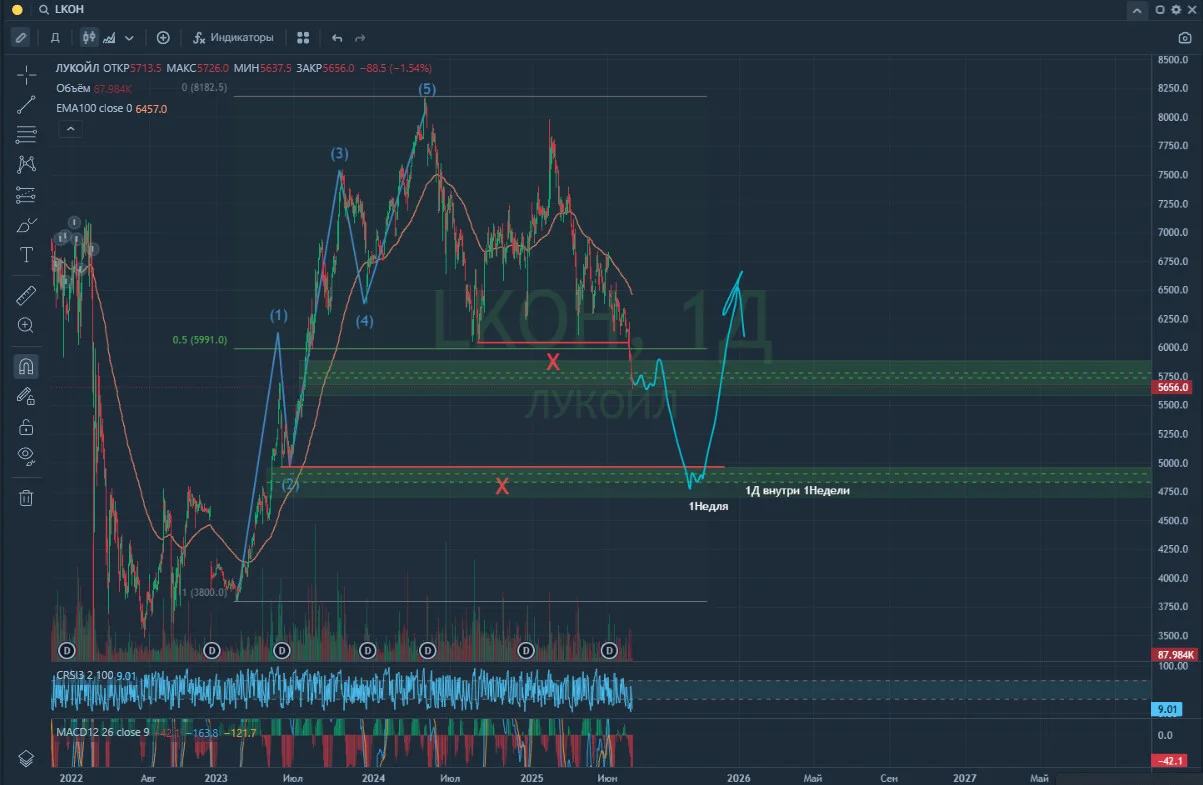The width and height of the screenshot is (1203, 785).
Task: Open the chart settings gear icon
Action: (1176, 10)
